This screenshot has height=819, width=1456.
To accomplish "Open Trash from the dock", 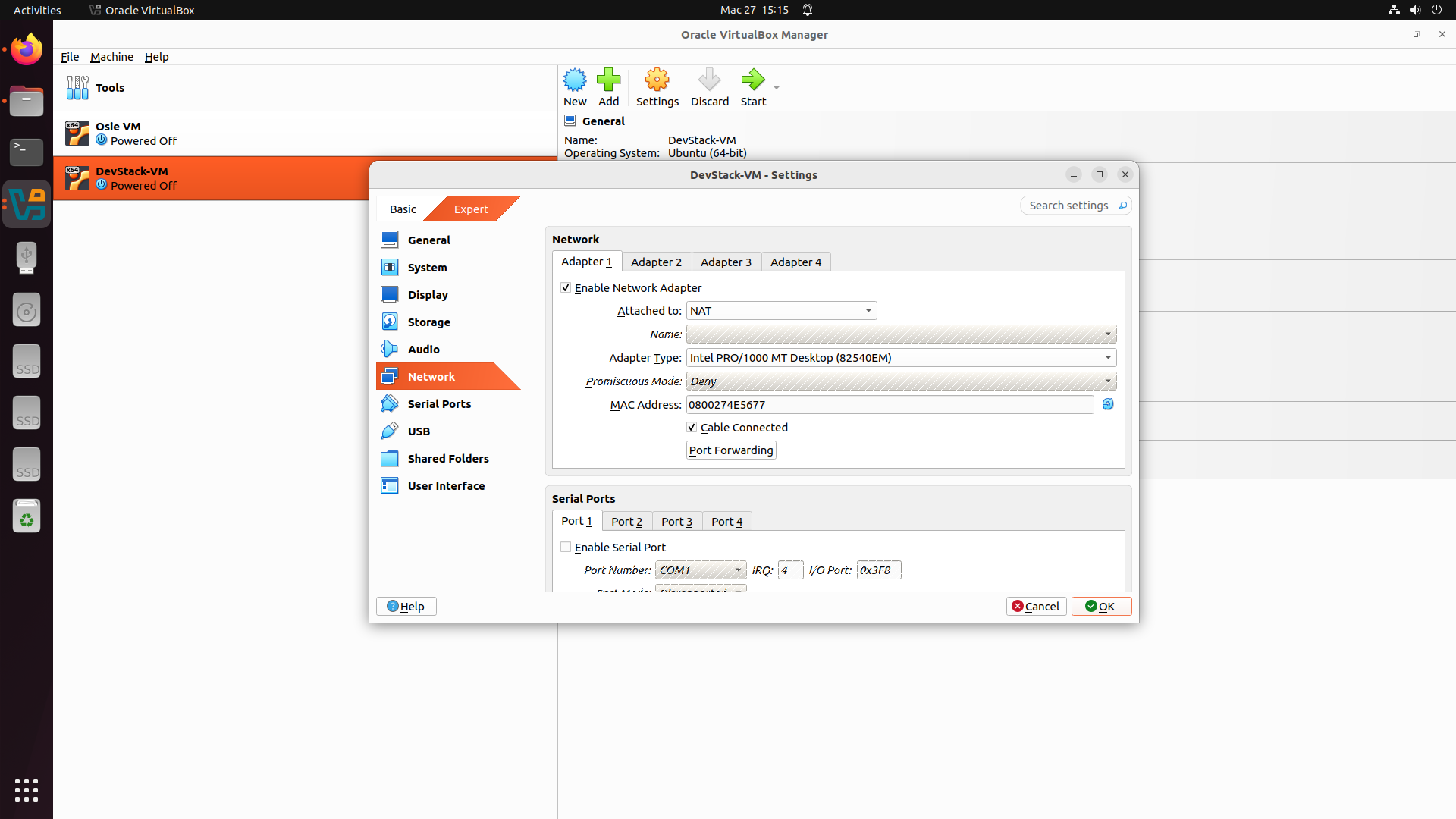I will 27,516.
